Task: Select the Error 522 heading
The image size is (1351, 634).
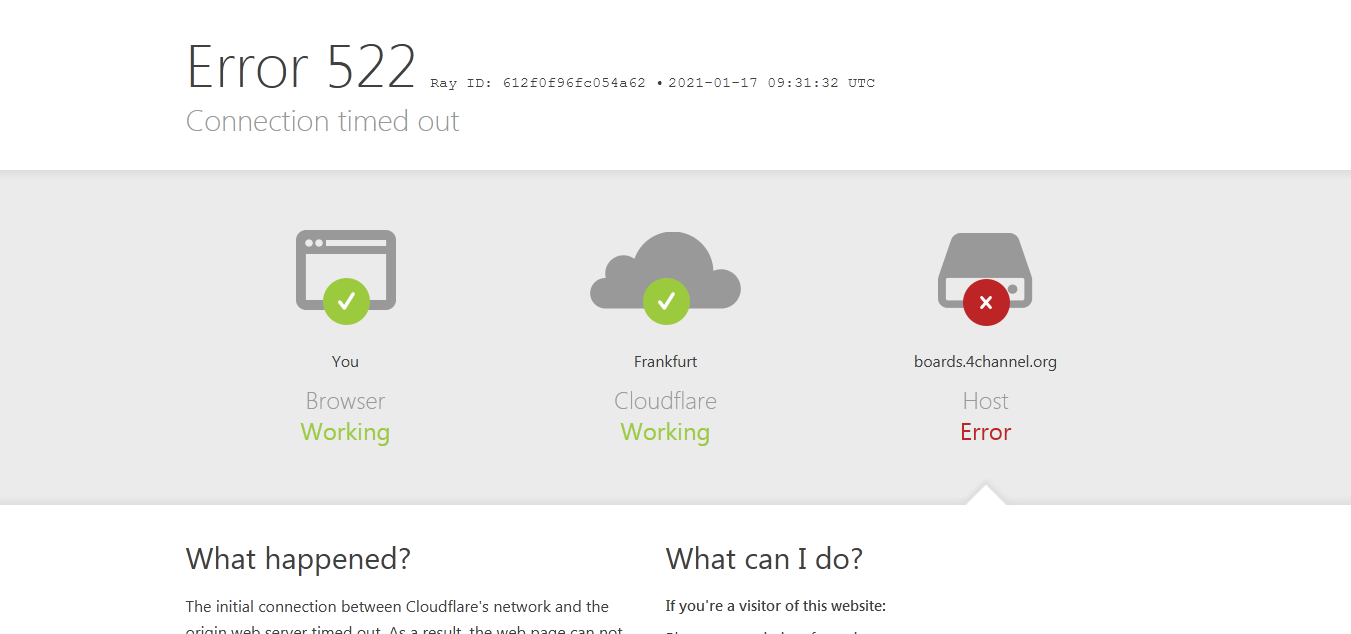Action: (x=301, y=67)
